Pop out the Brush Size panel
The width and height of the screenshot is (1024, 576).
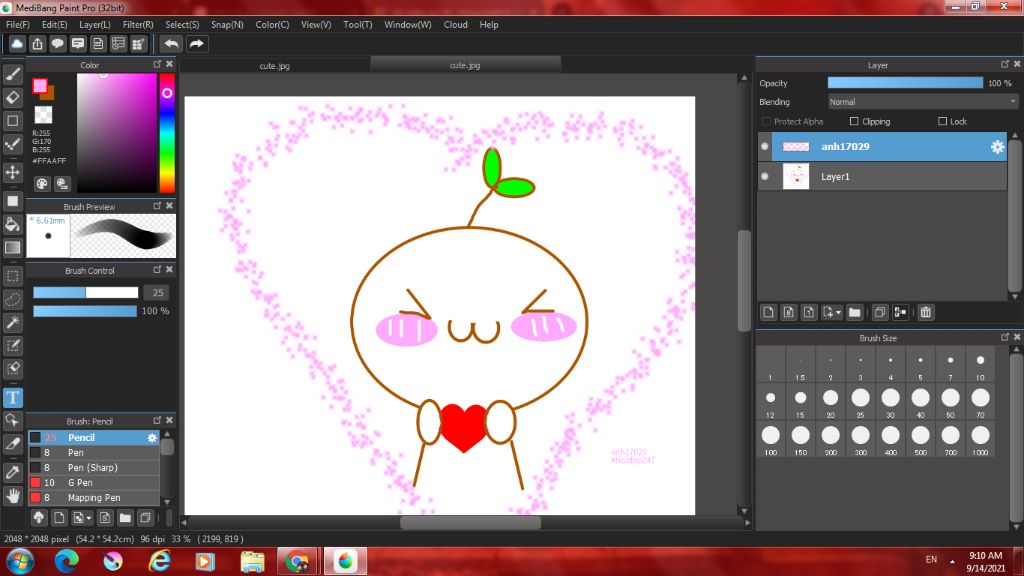pos(1004,337)
